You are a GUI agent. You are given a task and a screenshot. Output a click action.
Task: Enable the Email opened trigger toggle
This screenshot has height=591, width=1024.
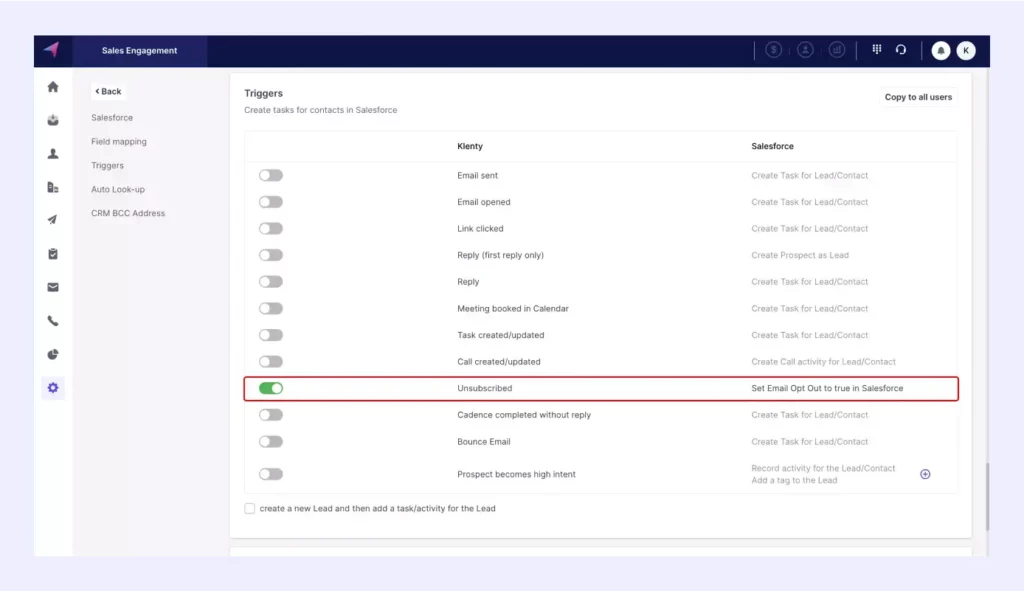click(270, 202)
